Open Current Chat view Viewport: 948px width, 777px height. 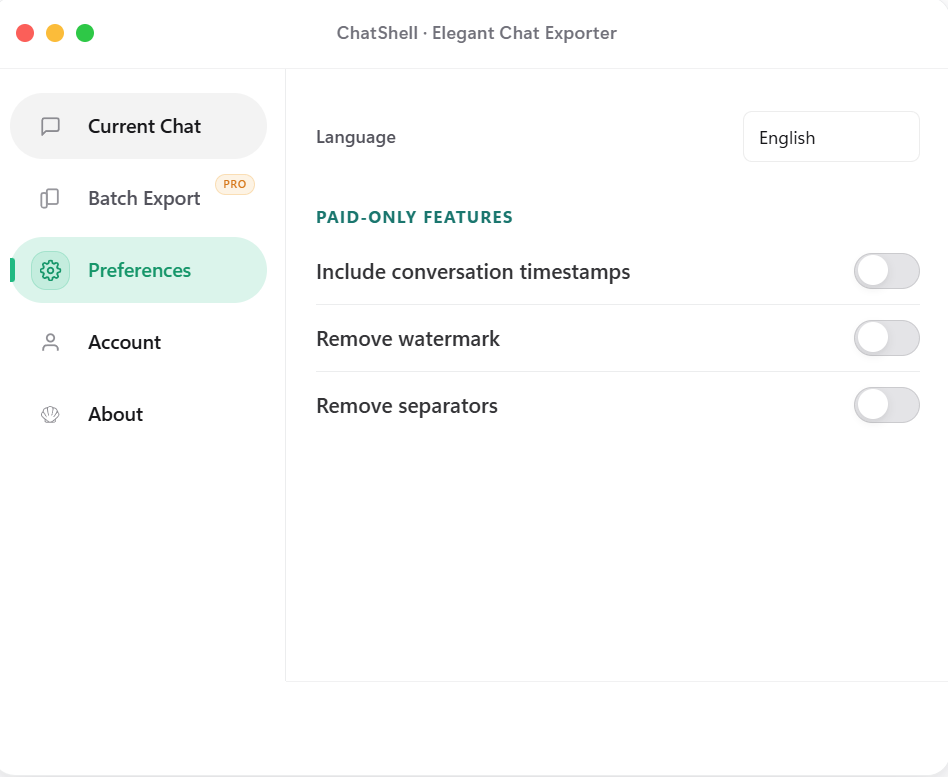click(144, 126)
